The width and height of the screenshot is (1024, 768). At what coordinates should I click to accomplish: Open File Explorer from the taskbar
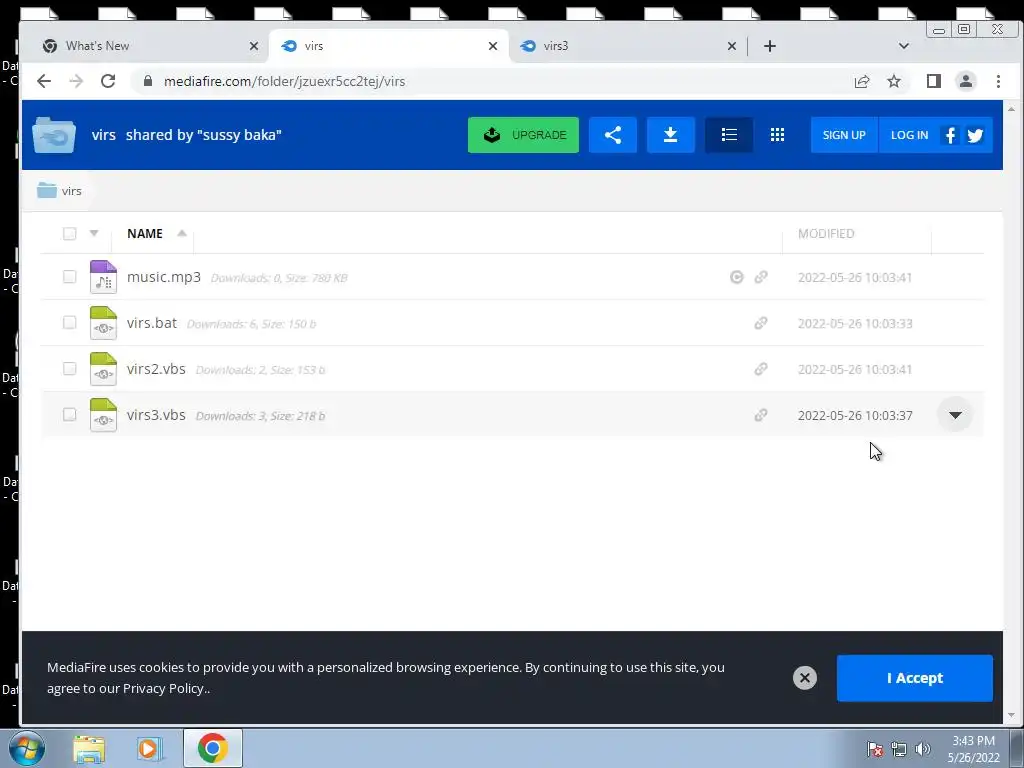pyautogui.click(x=89, y=749)
